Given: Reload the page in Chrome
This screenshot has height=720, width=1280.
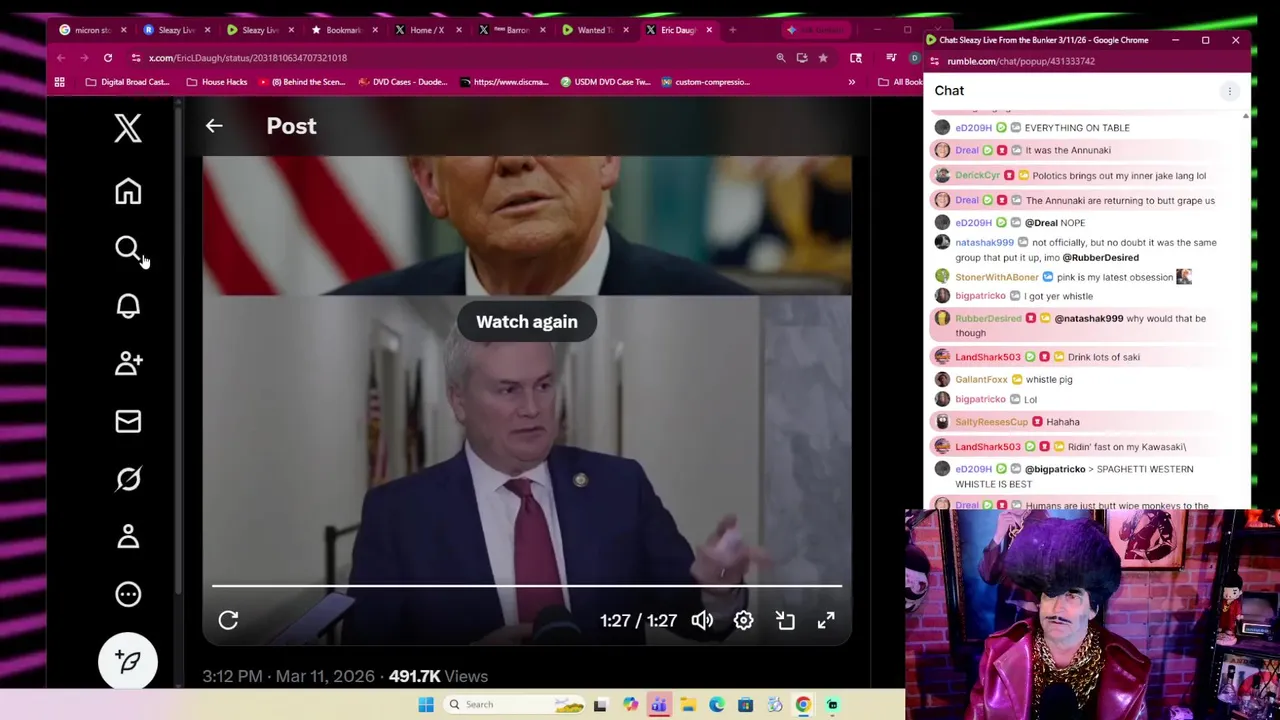Looking at the screenshot, I should pos(108,58).
